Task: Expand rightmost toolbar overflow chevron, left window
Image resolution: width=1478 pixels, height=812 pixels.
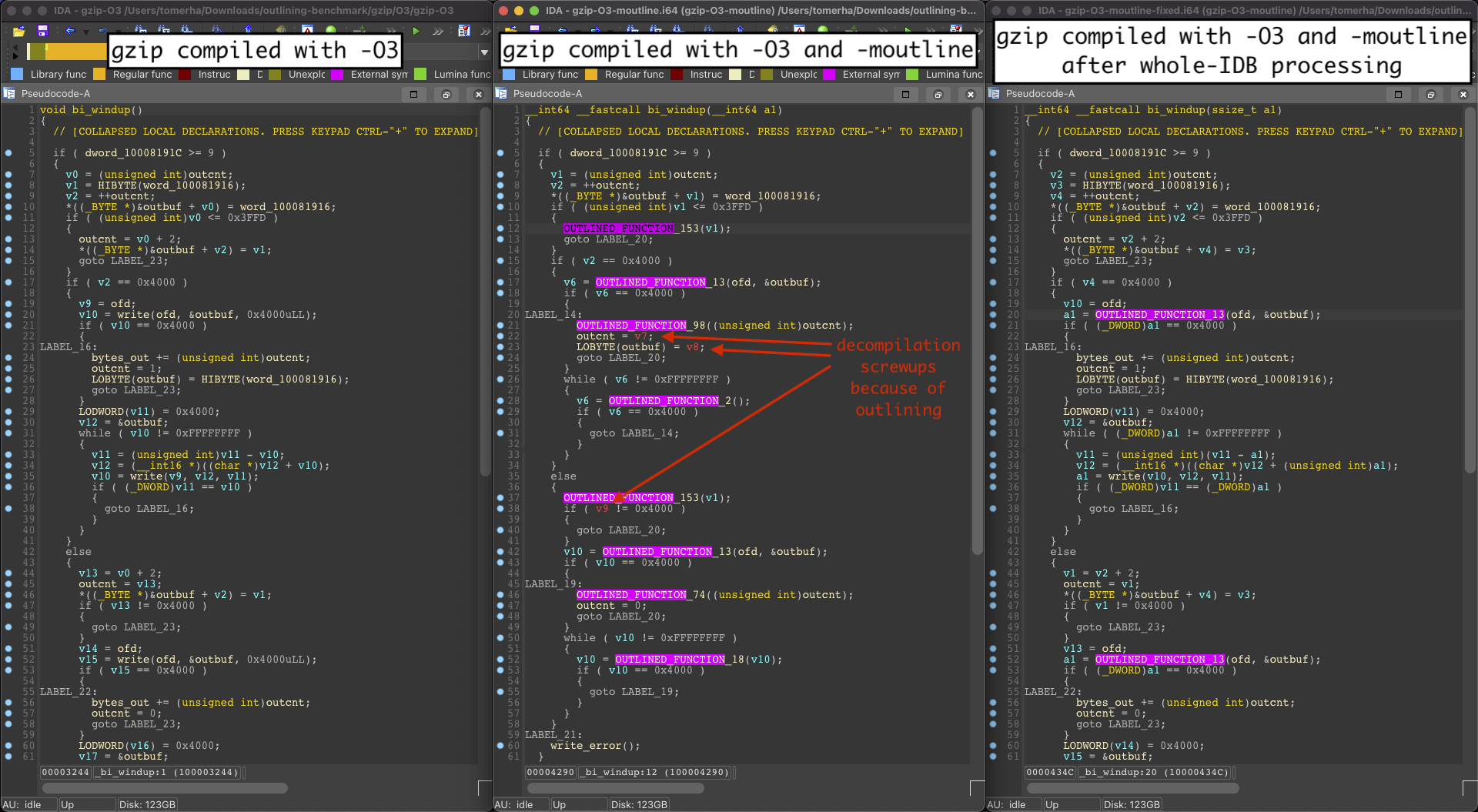Action: 485,32
